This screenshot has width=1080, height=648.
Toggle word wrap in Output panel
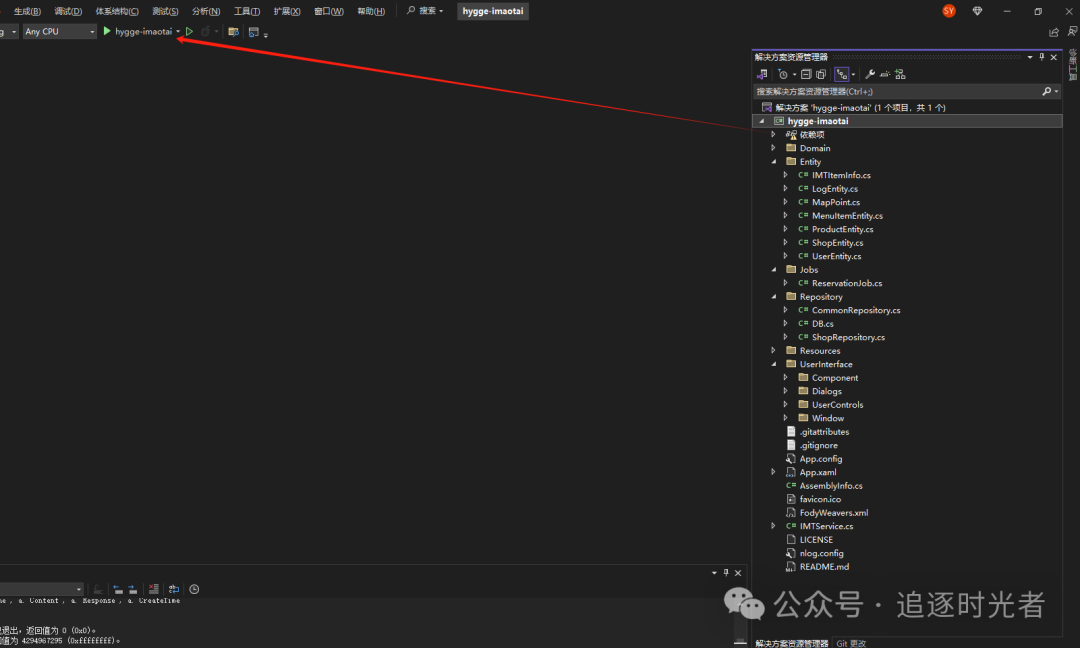click(174, 590)
